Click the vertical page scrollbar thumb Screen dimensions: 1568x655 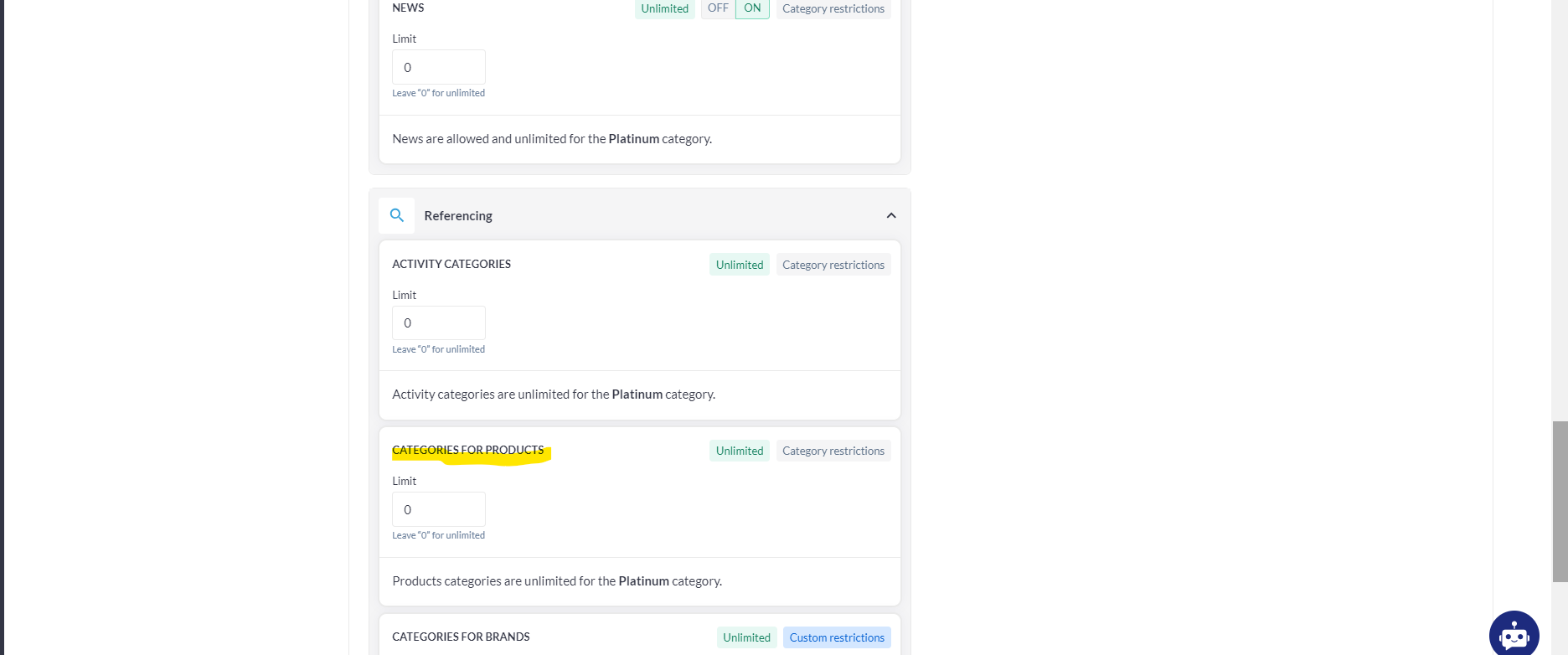(1560, 501)
